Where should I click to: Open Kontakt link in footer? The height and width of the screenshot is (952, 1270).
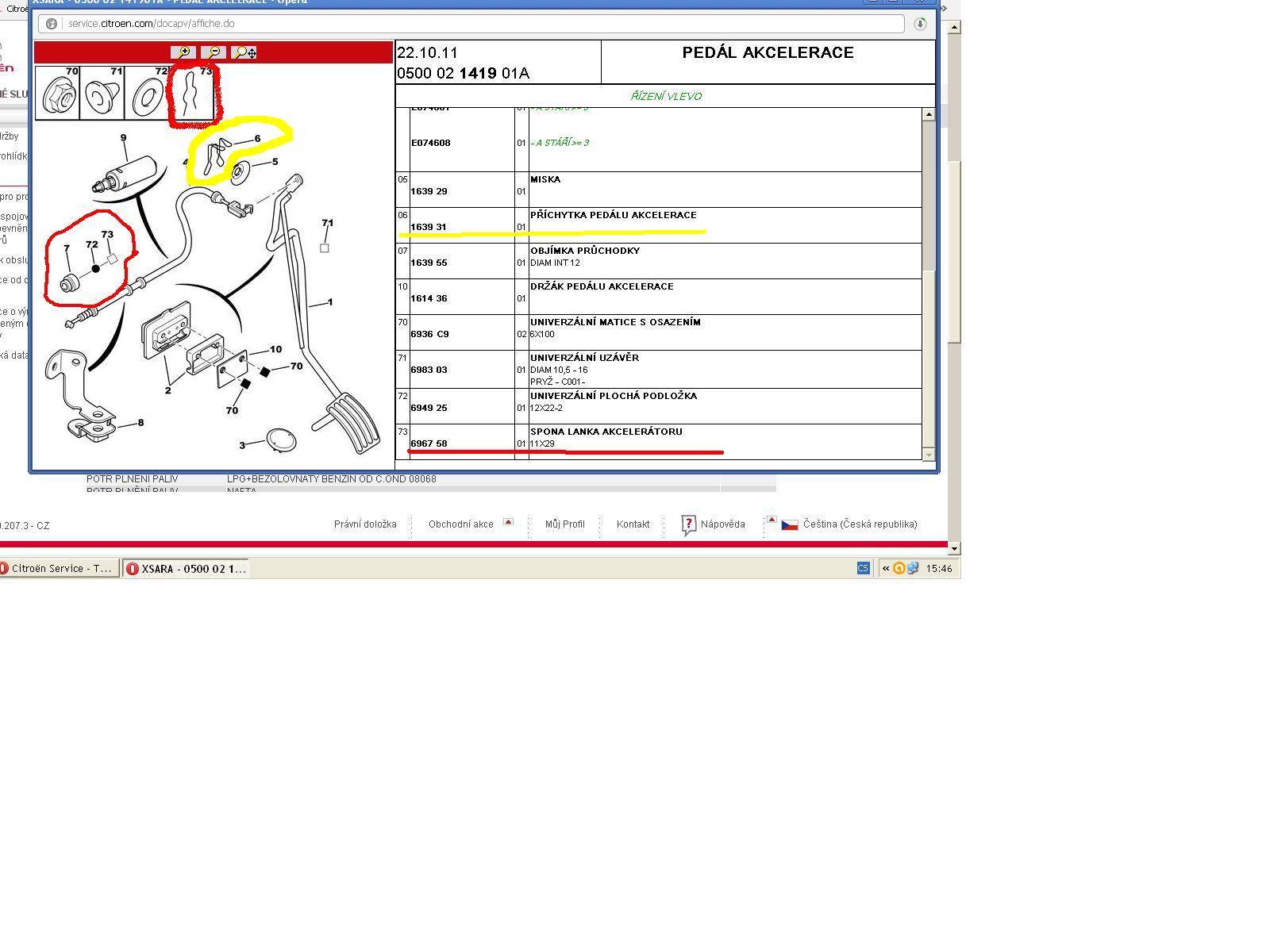(x=633, y=524)
